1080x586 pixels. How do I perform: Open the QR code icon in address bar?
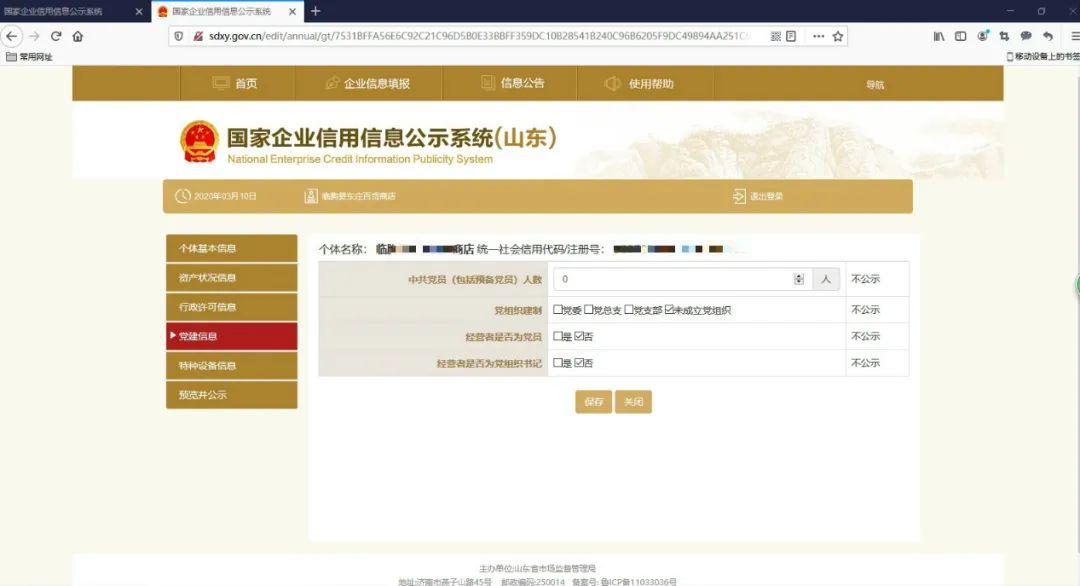(775, 36)
